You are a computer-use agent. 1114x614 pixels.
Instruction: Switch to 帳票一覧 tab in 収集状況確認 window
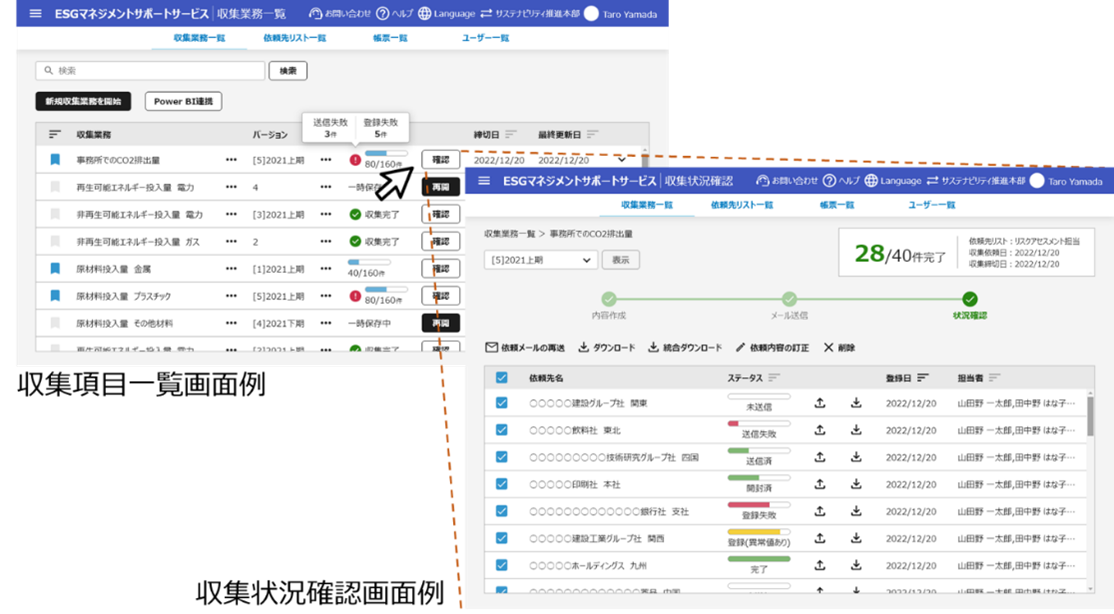click(x=837, y=205)
